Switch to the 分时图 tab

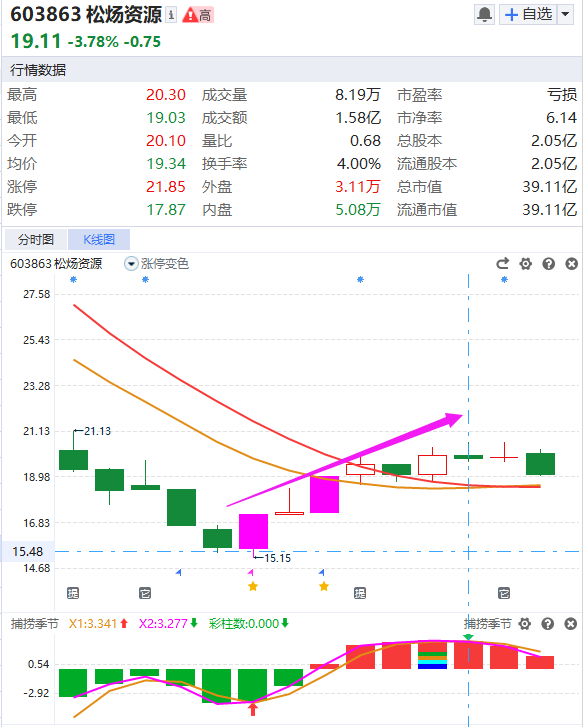point(36,240)
